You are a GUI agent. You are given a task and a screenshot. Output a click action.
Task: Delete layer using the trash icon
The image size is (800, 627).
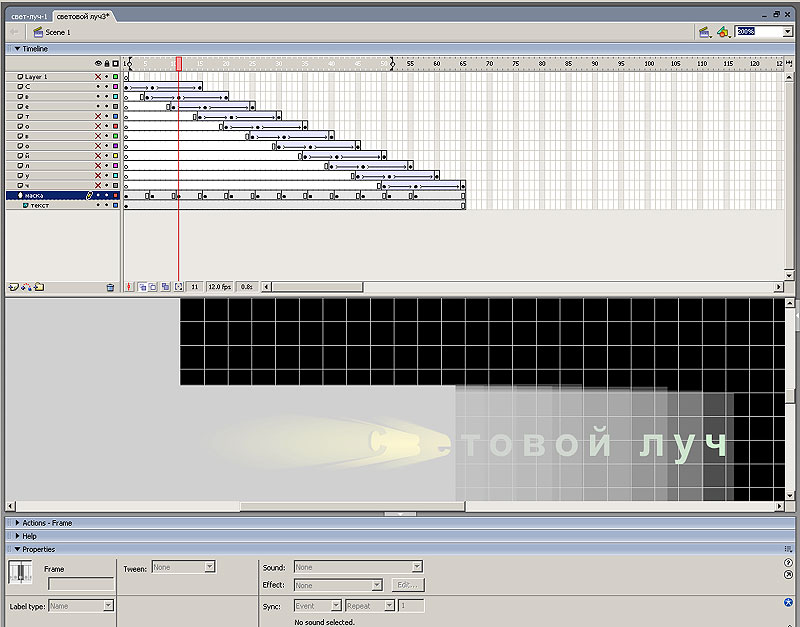110,287
